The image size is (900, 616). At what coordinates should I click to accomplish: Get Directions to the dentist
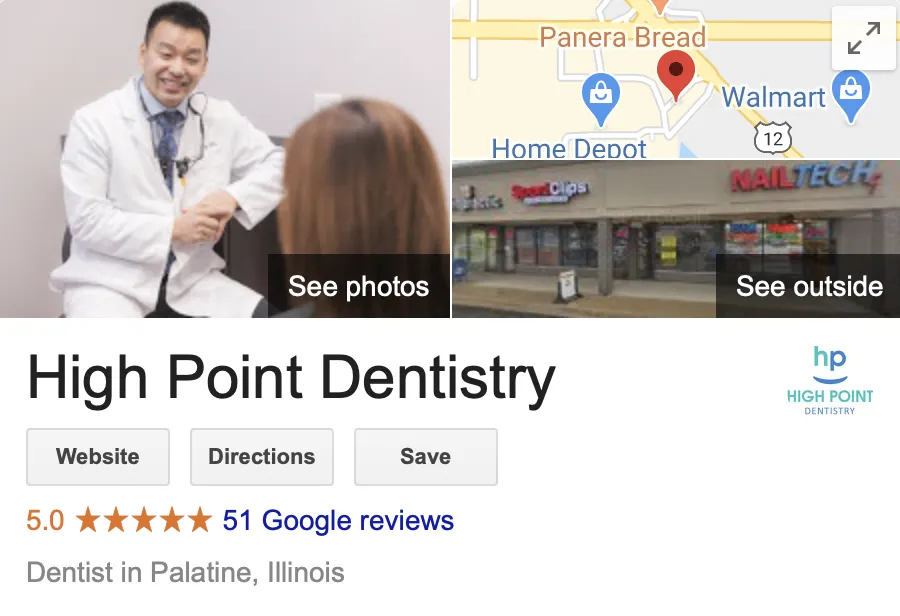(x=262, y=456)
